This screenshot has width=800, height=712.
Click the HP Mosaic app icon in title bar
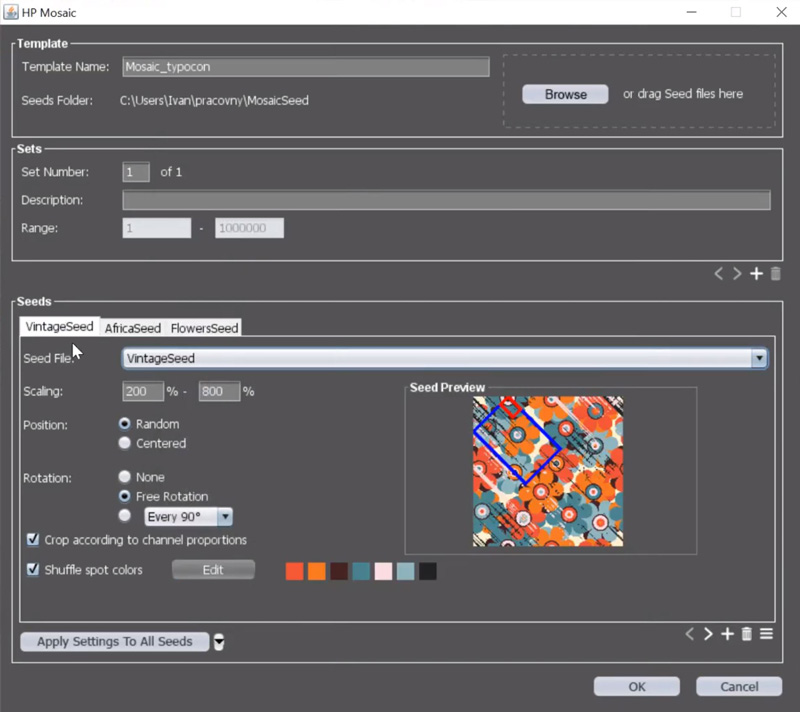pos(11,12)
